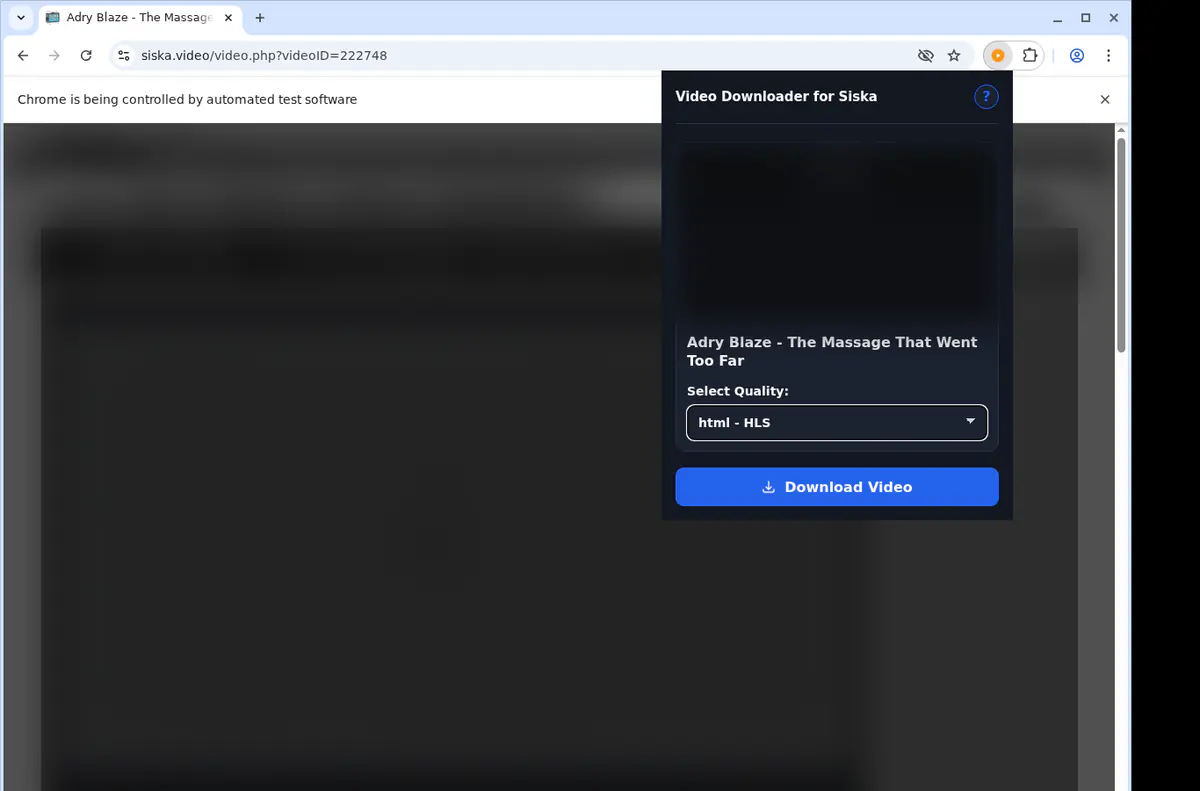Open the tab search dropdown arrow
Viewport: 1200px width, 791px height.
(21, 18)
